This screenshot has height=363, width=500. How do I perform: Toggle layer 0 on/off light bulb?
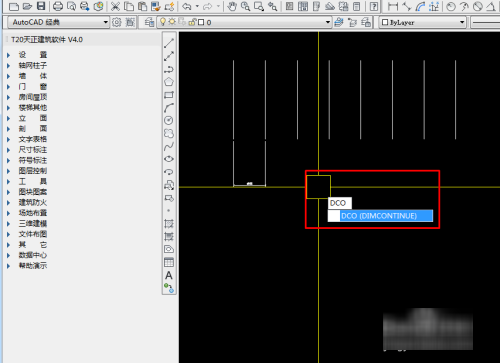click(163, 22)
